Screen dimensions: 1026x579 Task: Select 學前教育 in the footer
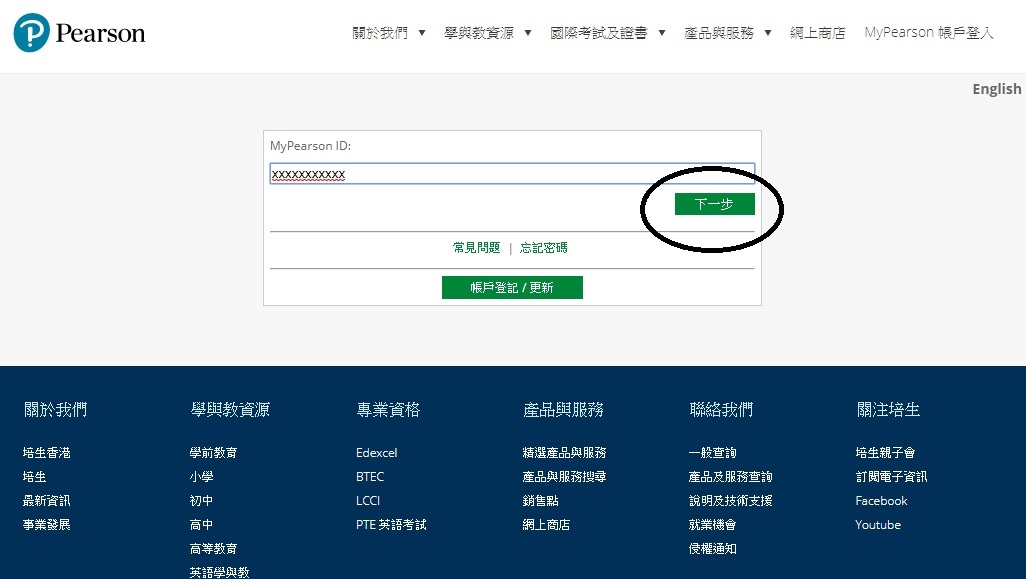click(213, 453)
